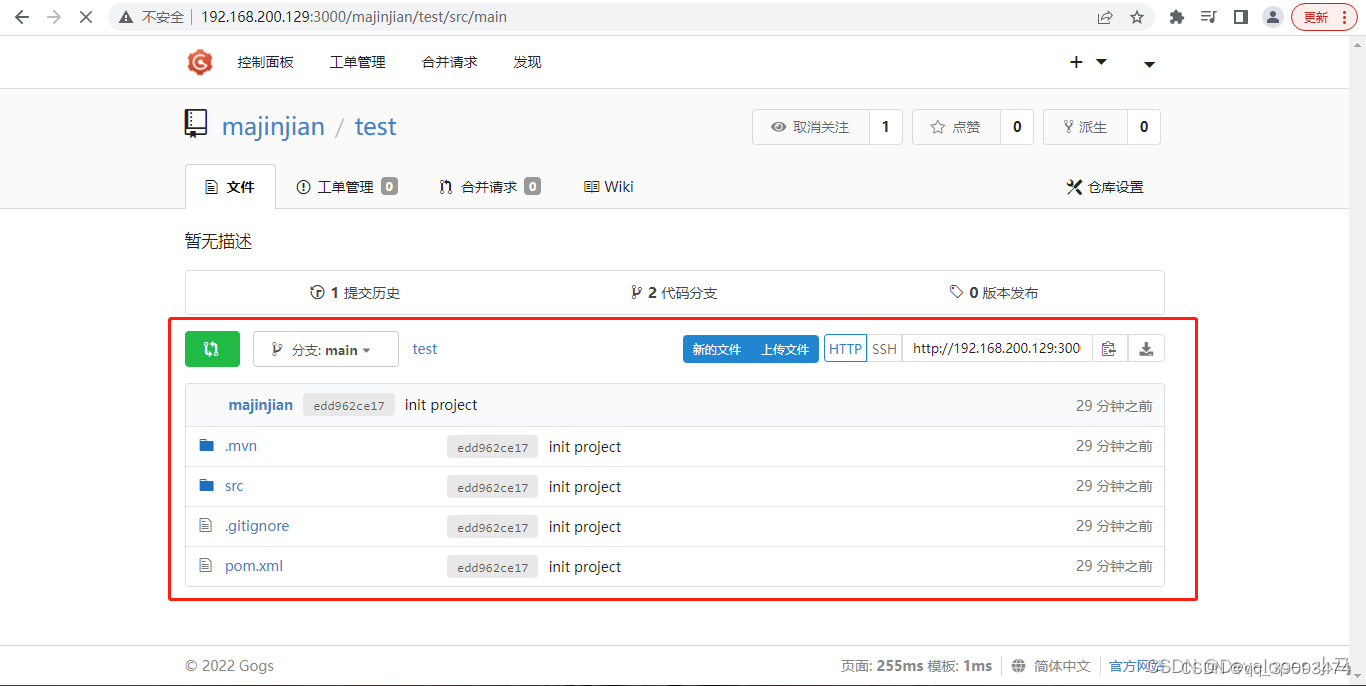This screenshot has height=686, width=1366.
Task: Click the 点赞 star button
Action: click(x=956, y=127)
